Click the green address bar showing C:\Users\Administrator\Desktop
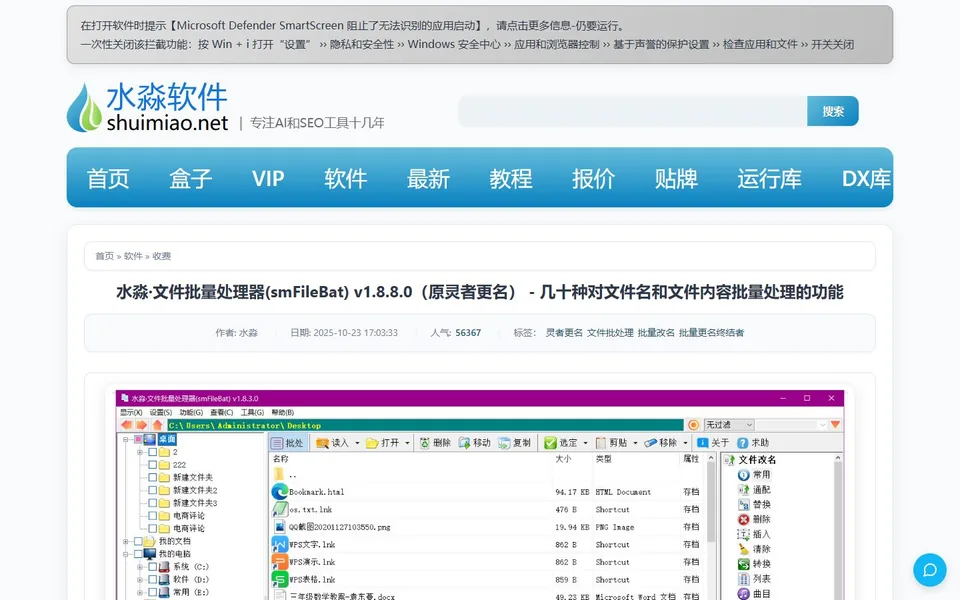The image size is (960, 600). (x=425, y=425)
